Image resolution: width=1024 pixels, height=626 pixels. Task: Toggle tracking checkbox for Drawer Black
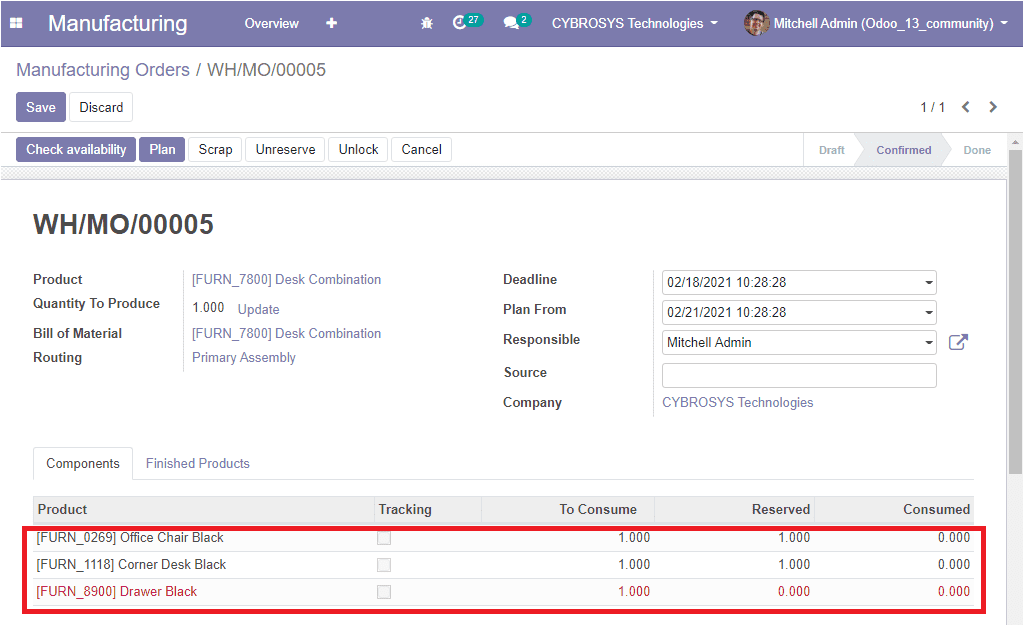coord(384,591)
